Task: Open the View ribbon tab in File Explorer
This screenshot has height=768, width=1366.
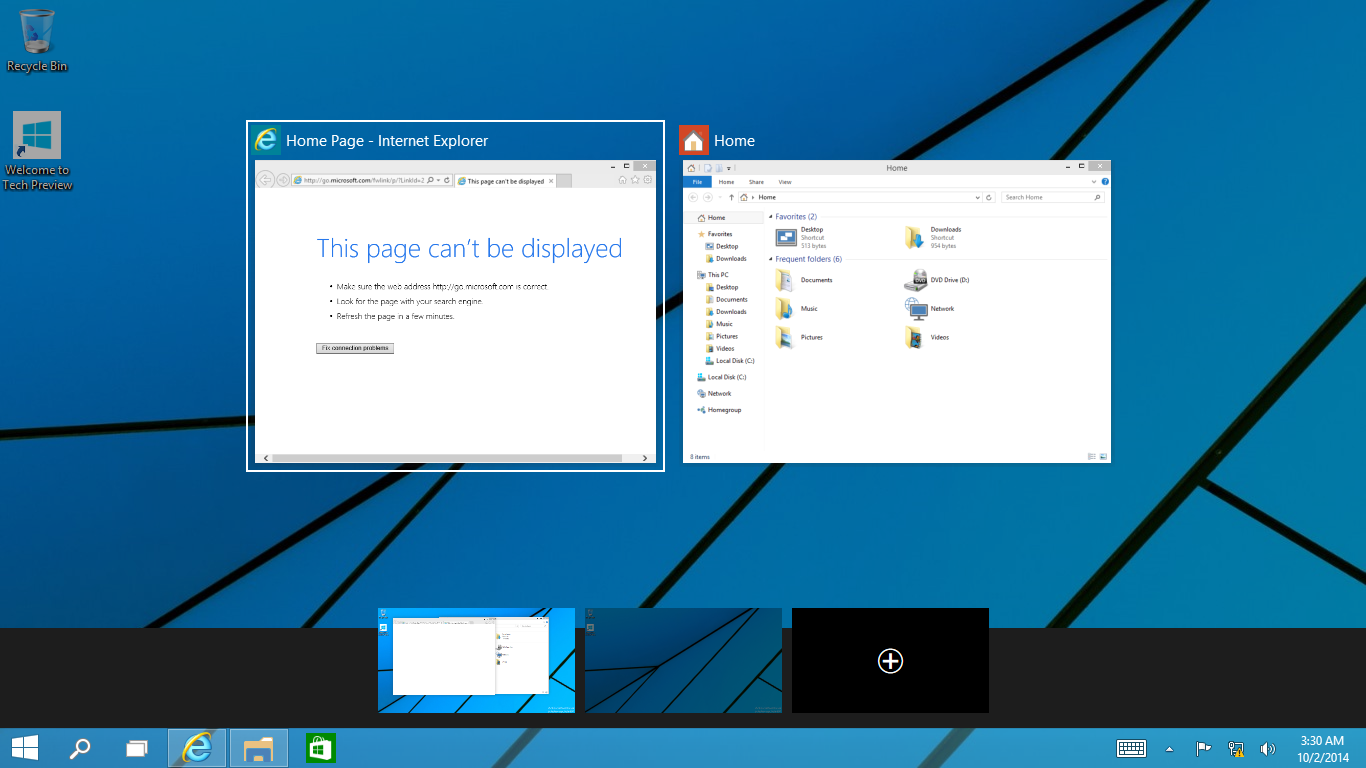Action: (785, 182)
